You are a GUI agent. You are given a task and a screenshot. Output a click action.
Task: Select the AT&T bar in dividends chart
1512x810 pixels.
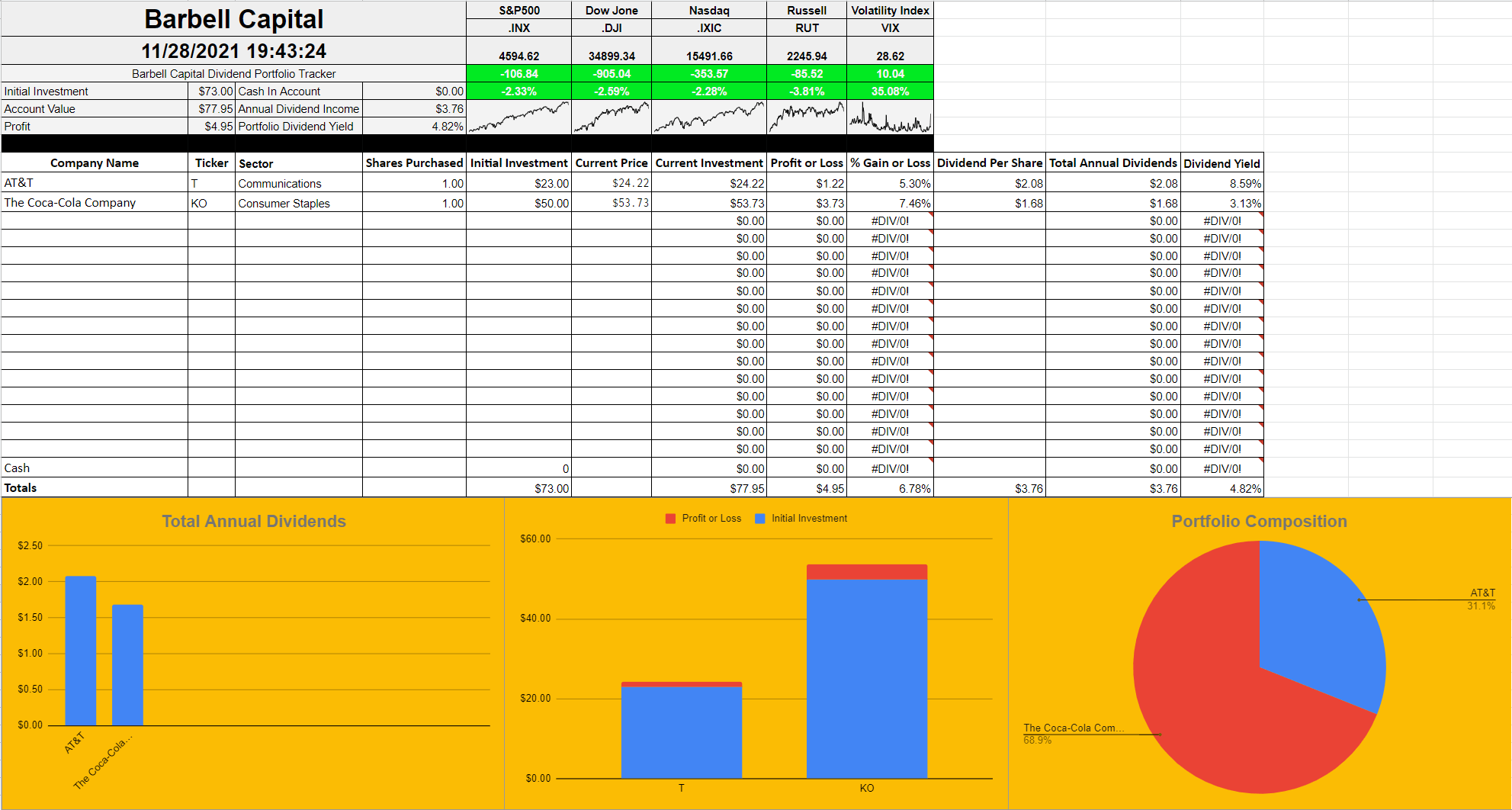coord(81,651)
